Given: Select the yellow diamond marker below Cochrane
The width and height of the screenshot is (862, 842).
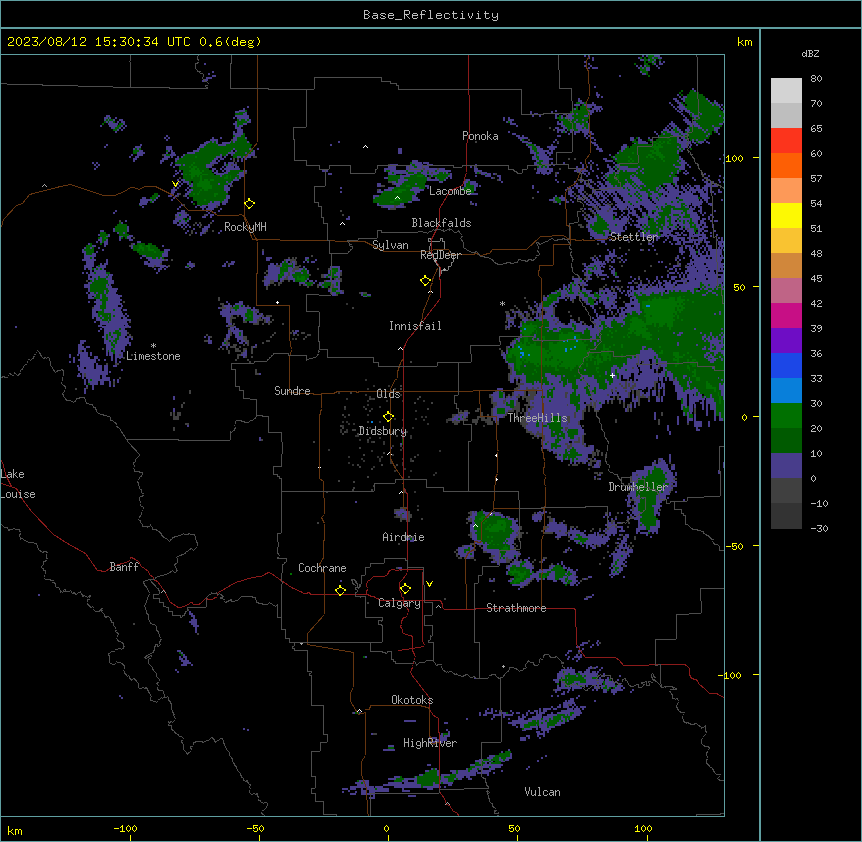Looking at the screenshot, I should point(340,590).
